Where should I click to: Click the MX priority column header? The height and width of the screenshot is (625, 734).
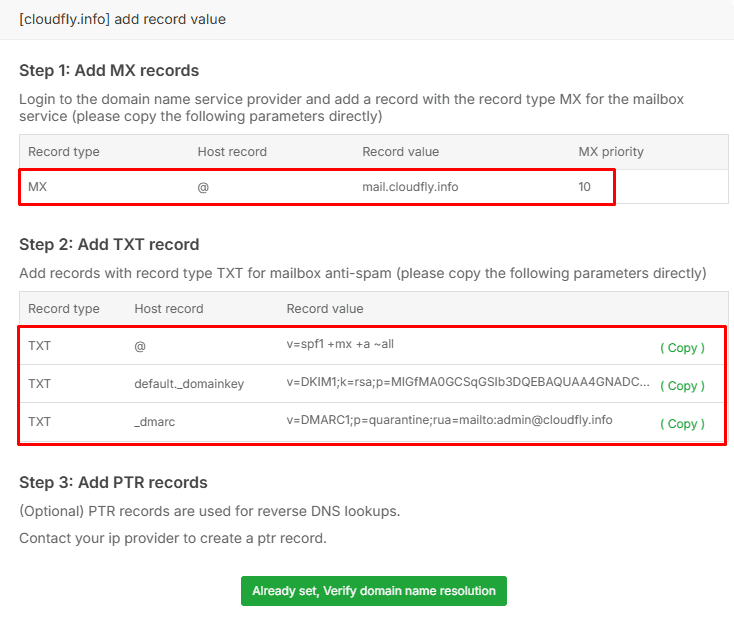pos(611,152)
